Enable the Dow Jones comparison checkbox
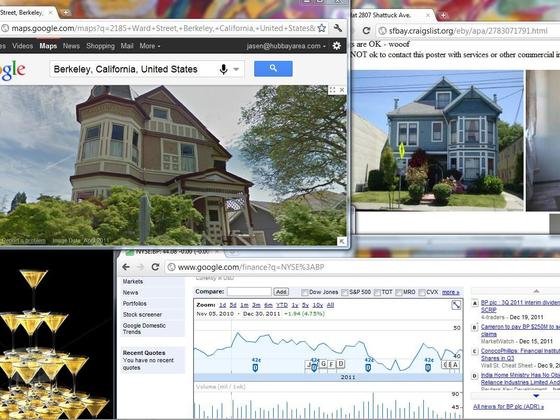 coord(305,292)
